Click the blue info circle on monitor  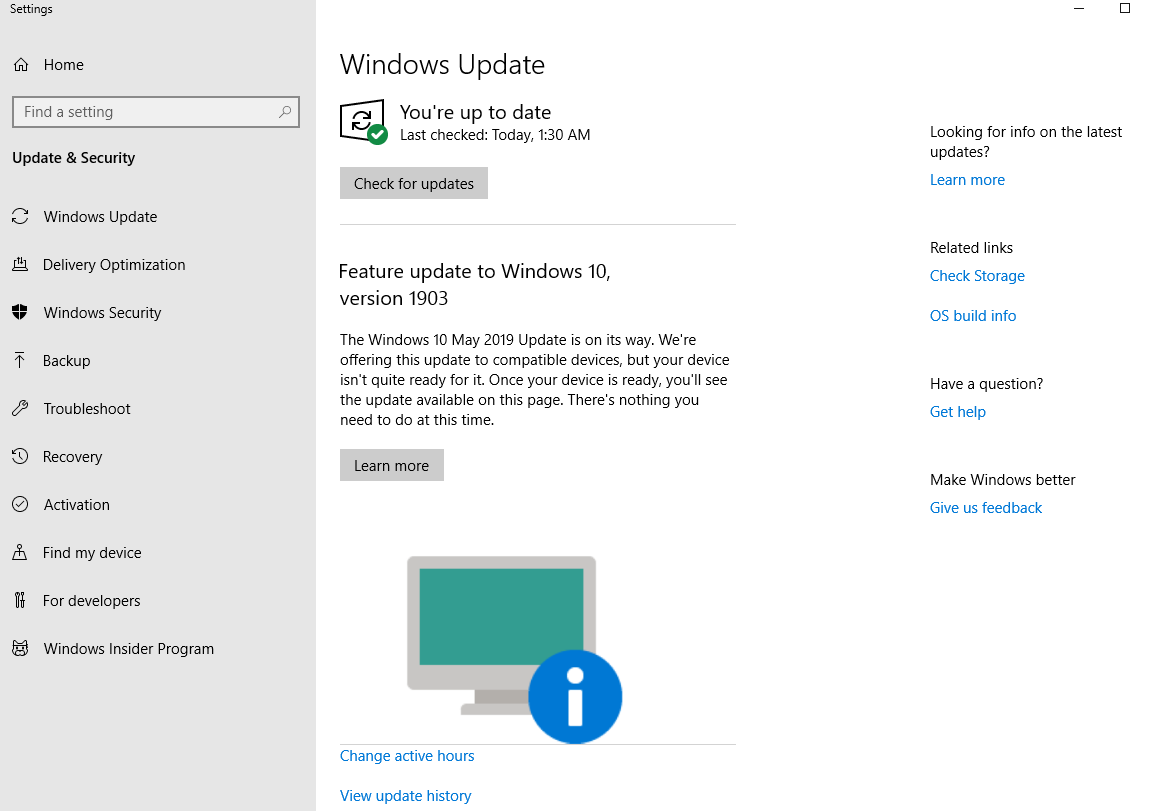click(x=575, y=697)
